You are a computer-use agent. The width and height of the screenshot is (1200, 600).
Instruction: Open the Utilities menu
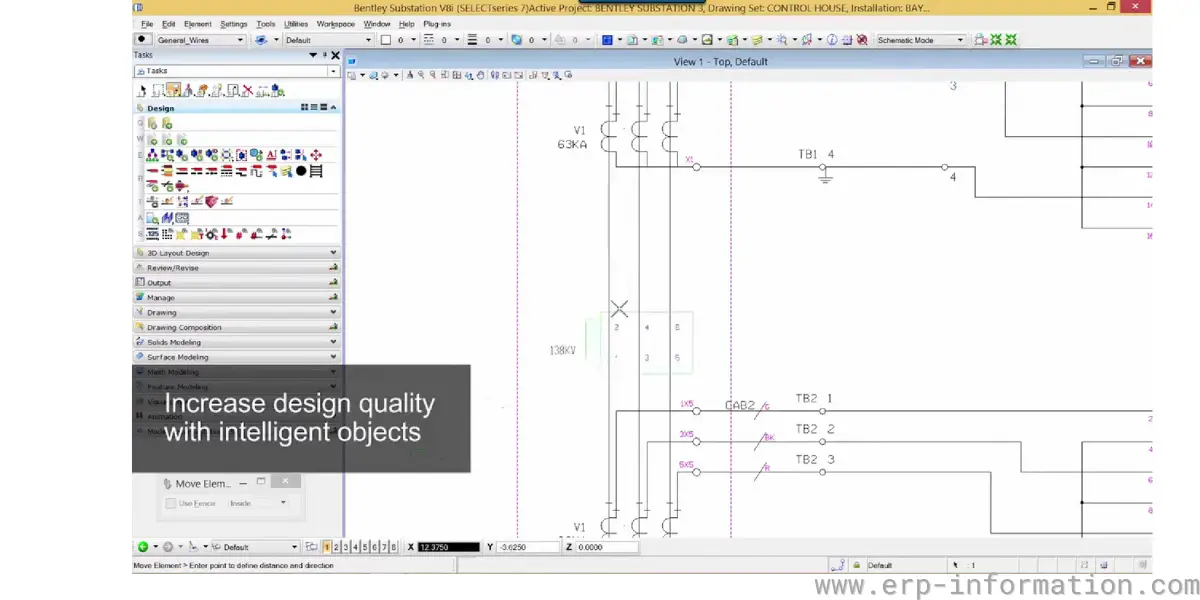coord(296,23)
